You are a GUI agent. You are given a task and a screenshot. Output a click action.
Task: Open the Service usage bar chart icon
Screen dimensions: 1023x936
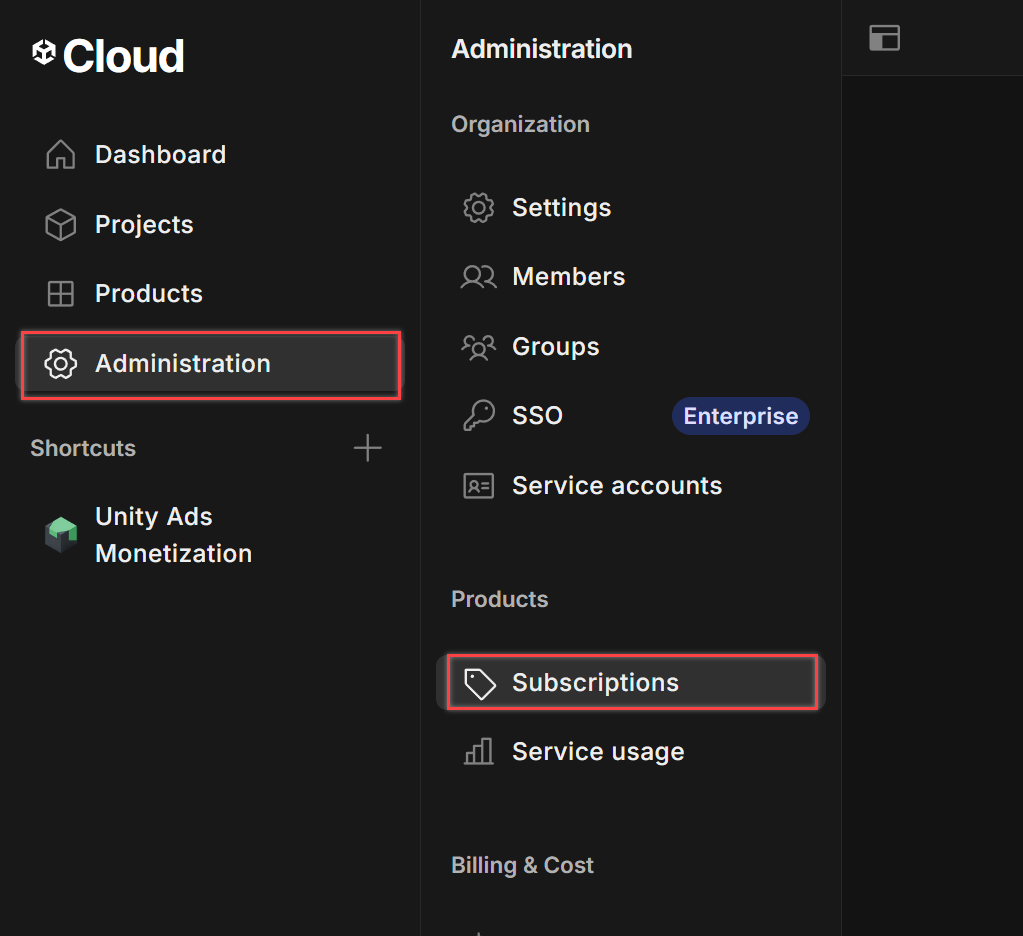coord(479,752)
